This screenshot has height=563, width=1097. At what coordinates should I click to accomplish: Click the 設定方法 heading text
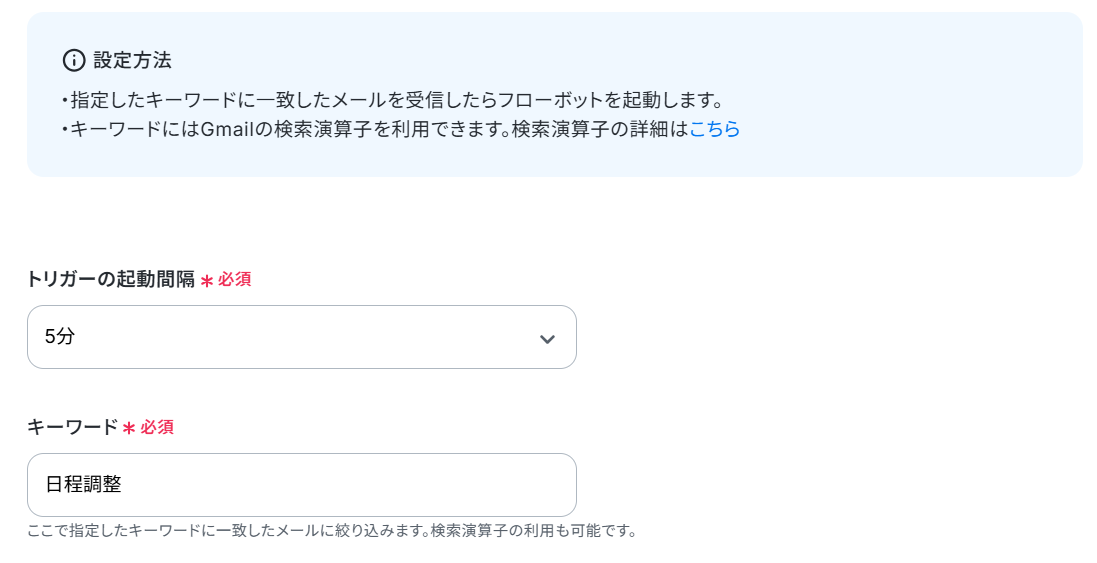132,60
